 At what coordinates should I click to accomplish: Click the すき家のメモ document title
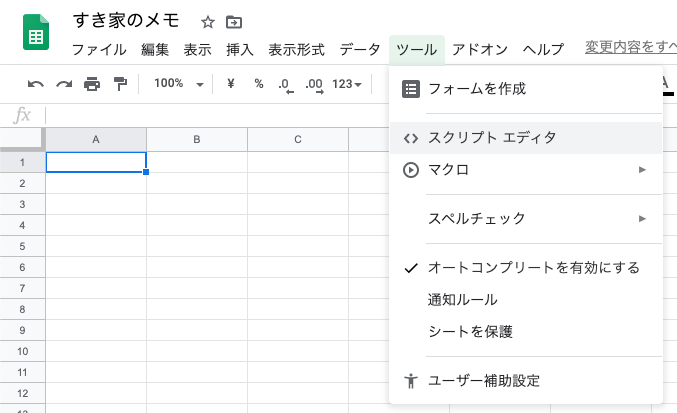[126, 20]
